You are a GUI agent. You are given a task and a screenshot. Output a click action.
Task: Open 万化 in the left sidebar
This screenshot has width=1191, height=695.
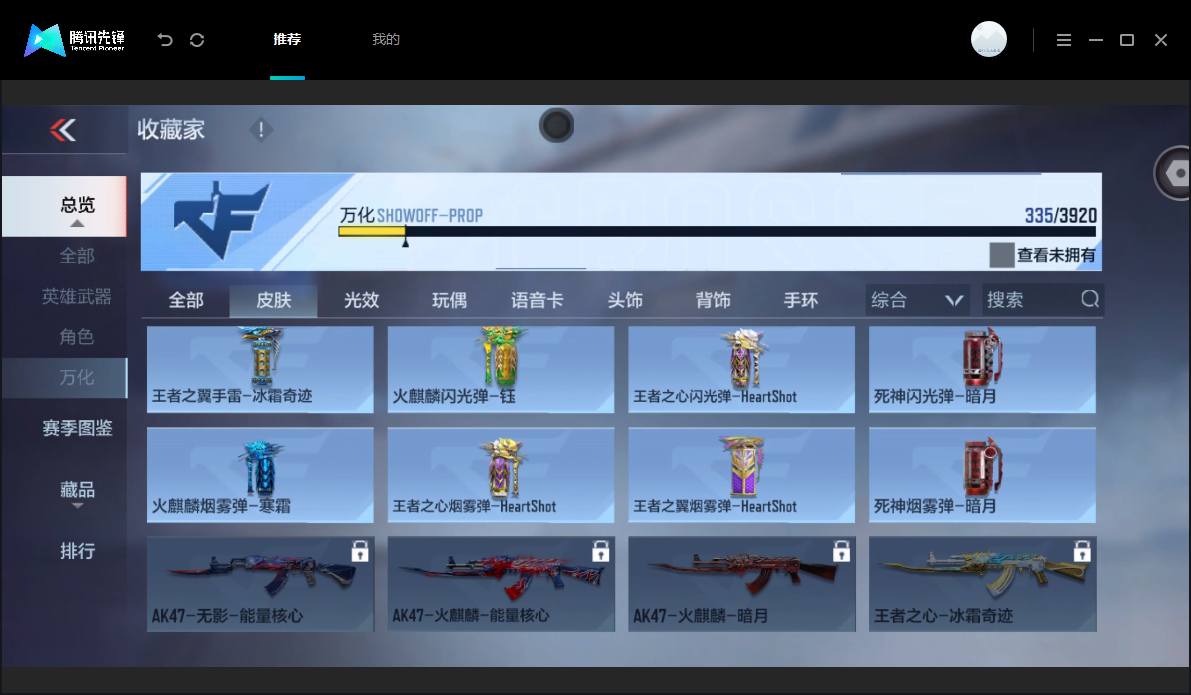(64, 378)
